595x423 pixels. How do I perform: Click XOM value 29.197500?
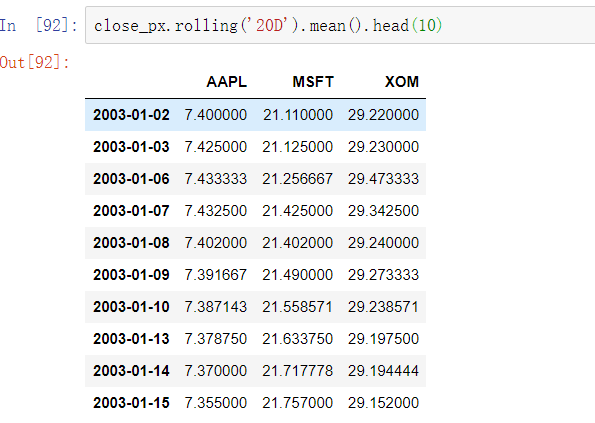383,339
